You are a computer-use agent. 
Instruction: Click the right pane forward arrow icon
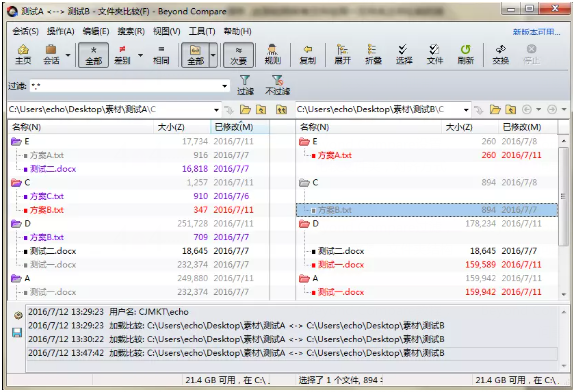point(552,109)
